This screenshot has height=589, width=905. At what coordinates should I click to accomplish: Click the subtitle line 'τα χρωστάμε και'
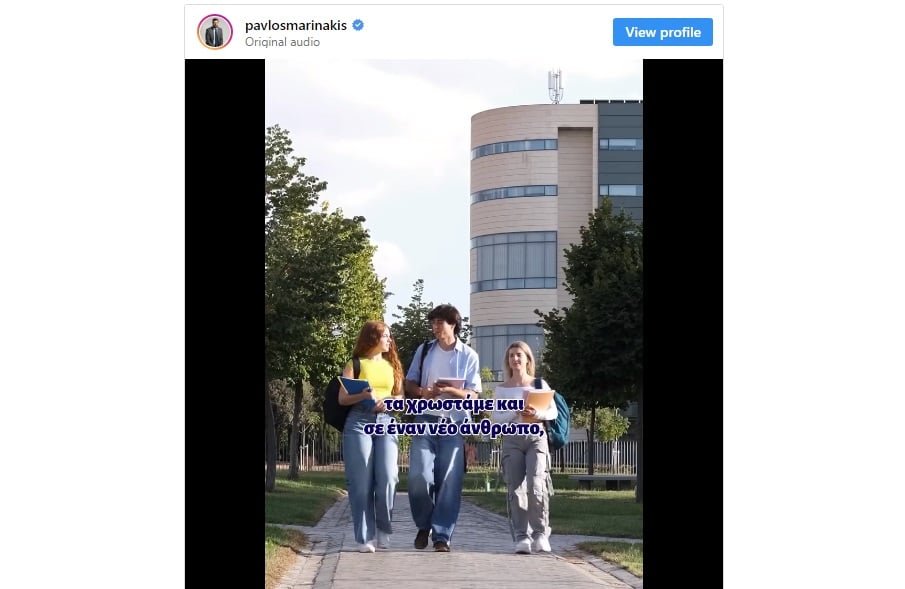[454, 405]
